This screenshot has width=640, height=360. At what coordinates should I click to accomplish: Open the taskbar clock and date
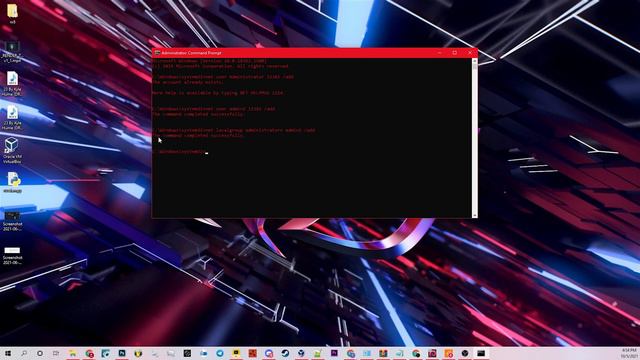click(629, 353)
